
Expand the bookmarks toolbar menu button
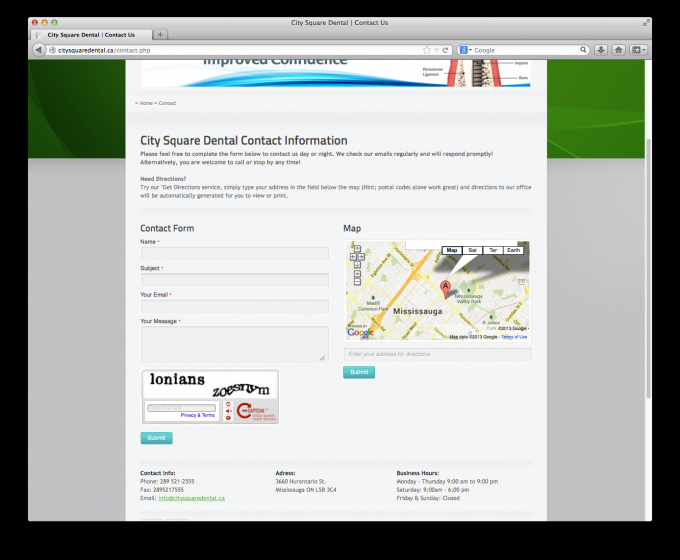point(636,49)
